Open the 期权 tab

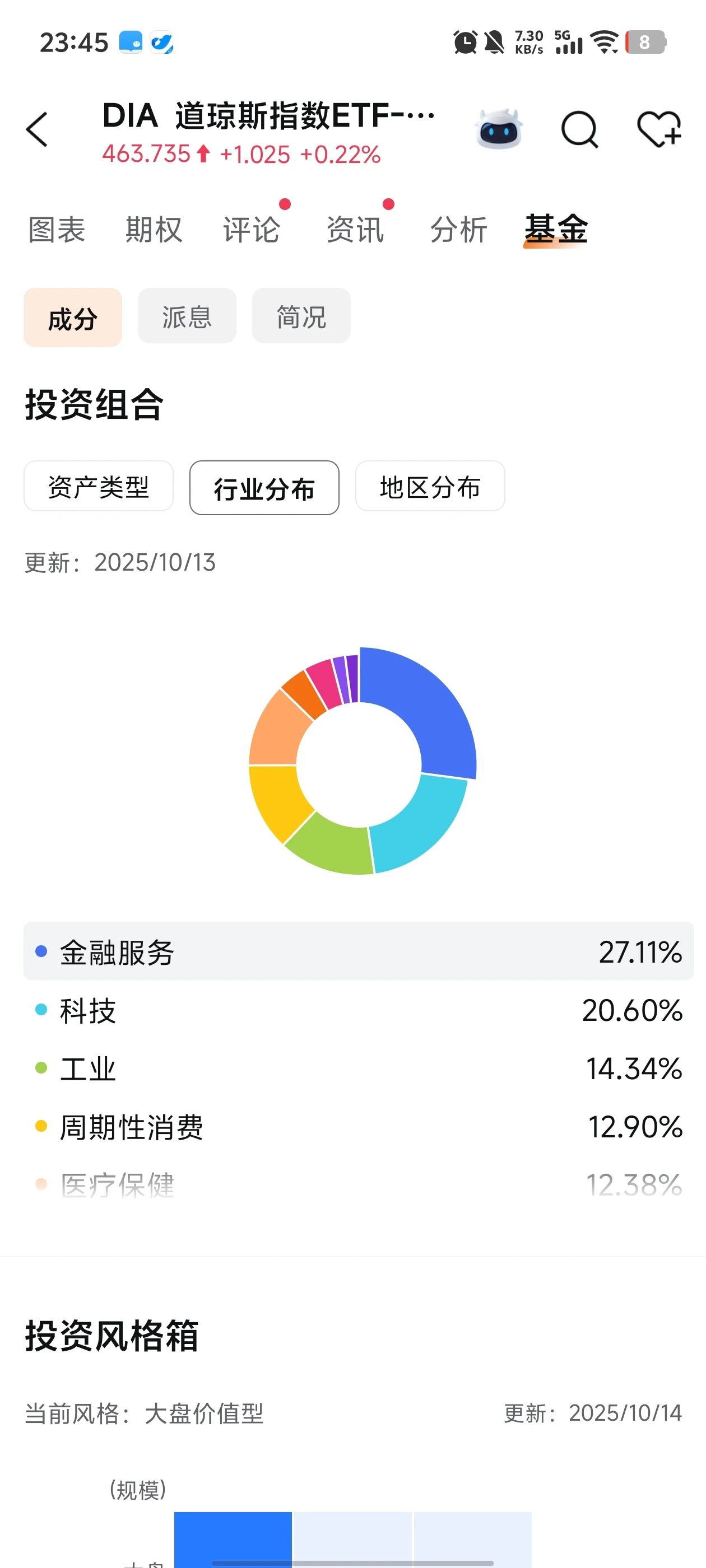pos(154,230)
